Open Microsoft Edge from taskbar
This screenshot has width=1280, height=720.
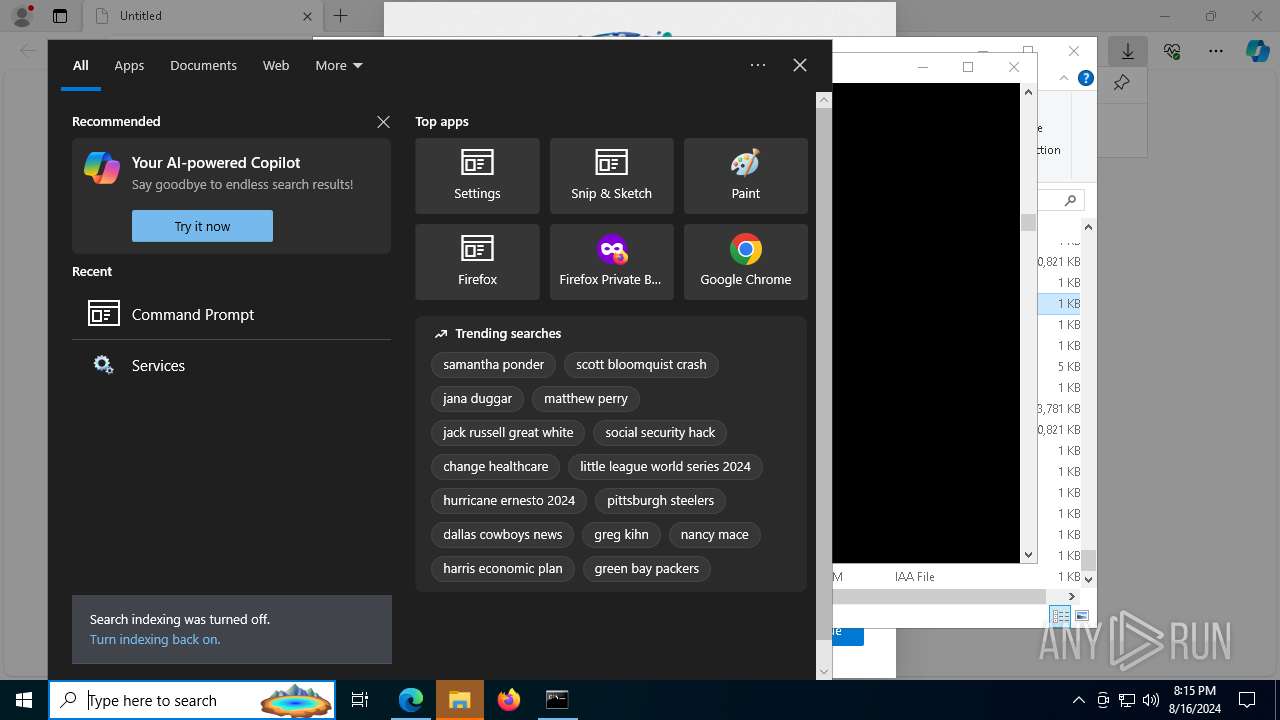[x=411, y=700]
